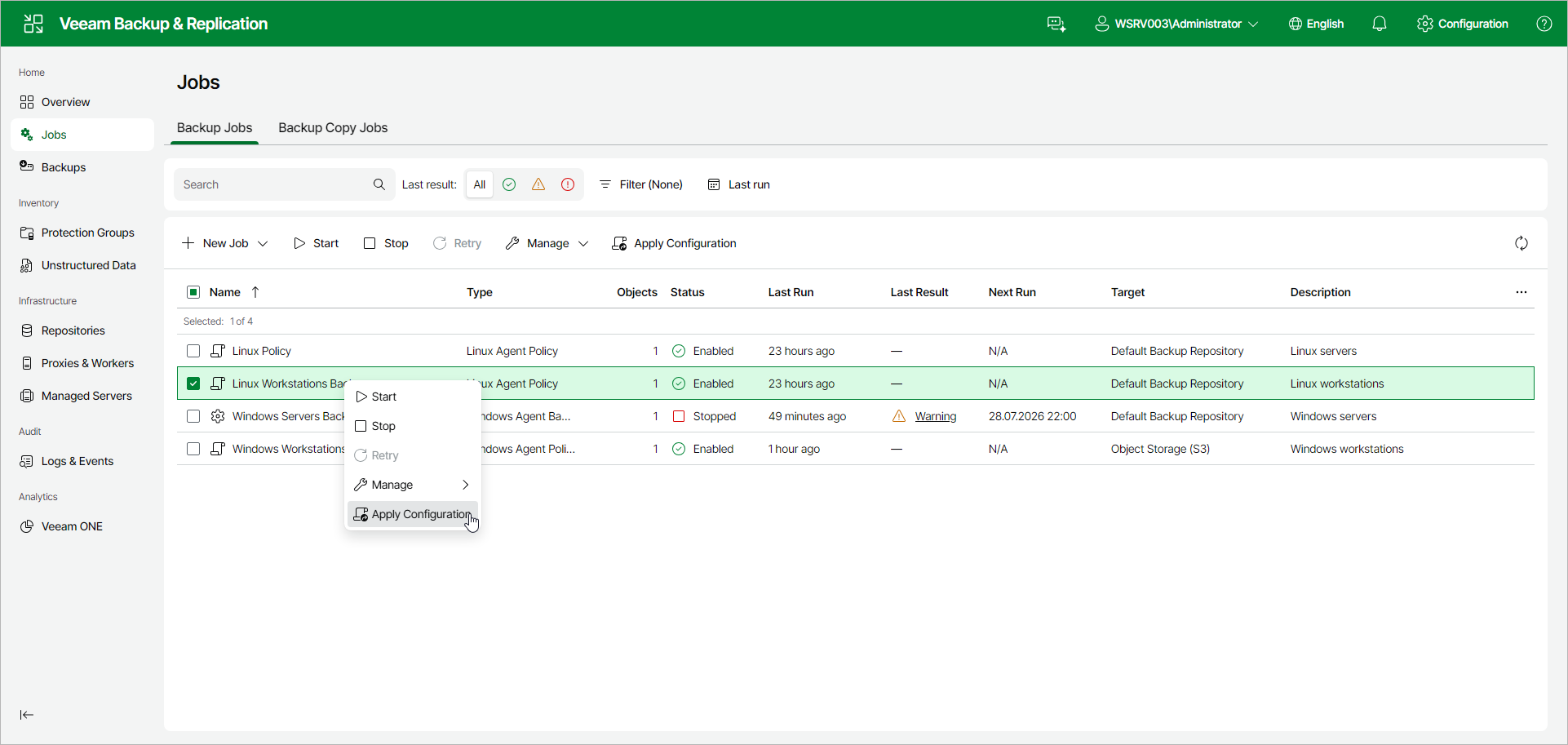Click the globe language icon
The width and height of the screenshot is (1568, 745).
(1296, 24)
